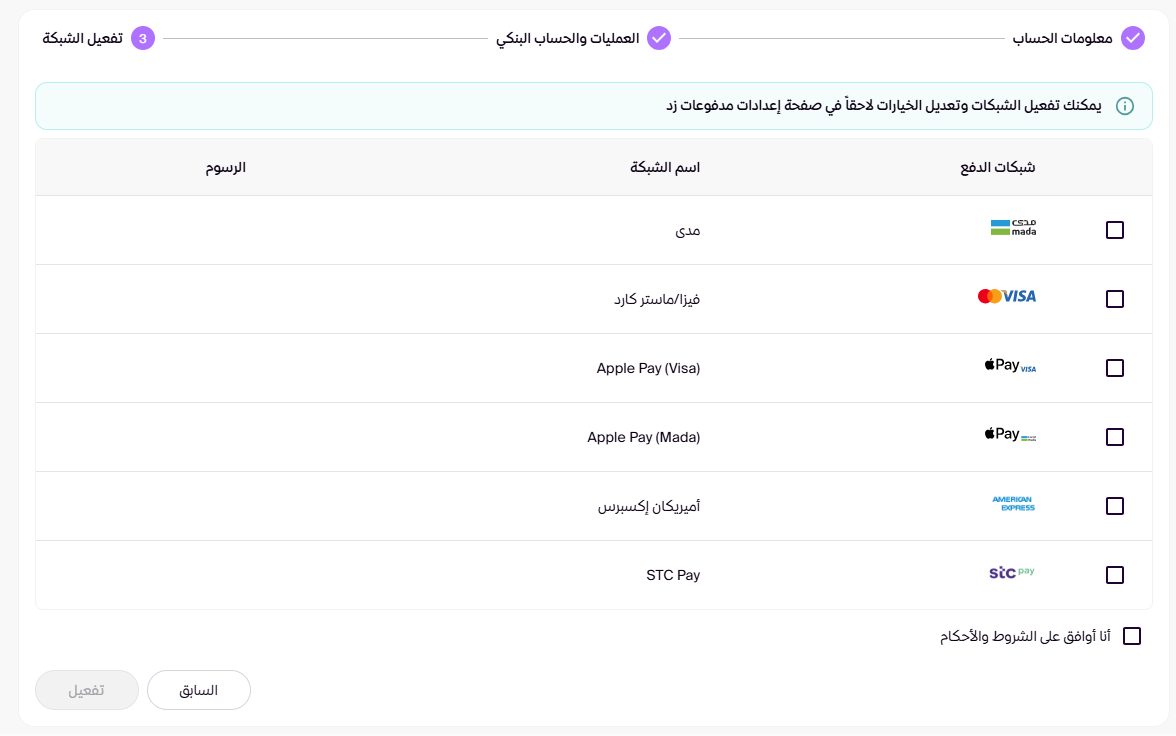This screenshot has height=736, width=1176.
Task: Click the السابق (Previous) button
Action: (x=199, y=690)
